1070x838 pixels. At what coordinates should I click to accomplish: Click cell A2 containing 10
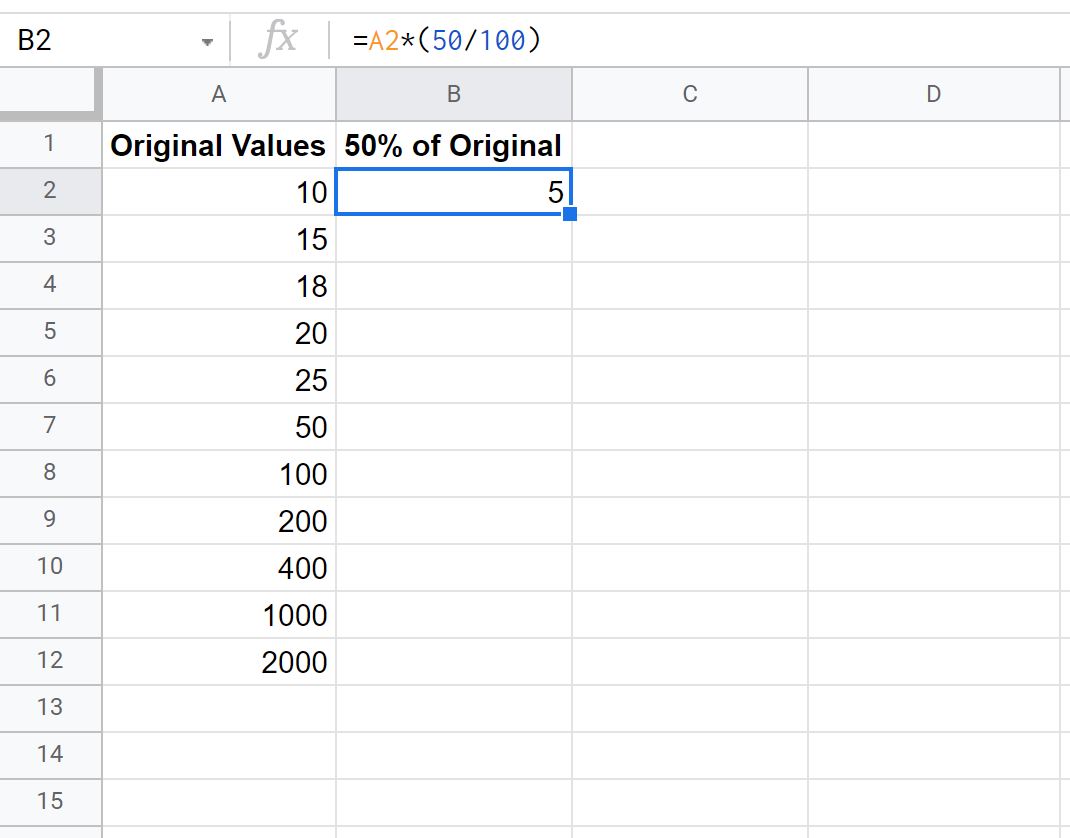point(218,192)
